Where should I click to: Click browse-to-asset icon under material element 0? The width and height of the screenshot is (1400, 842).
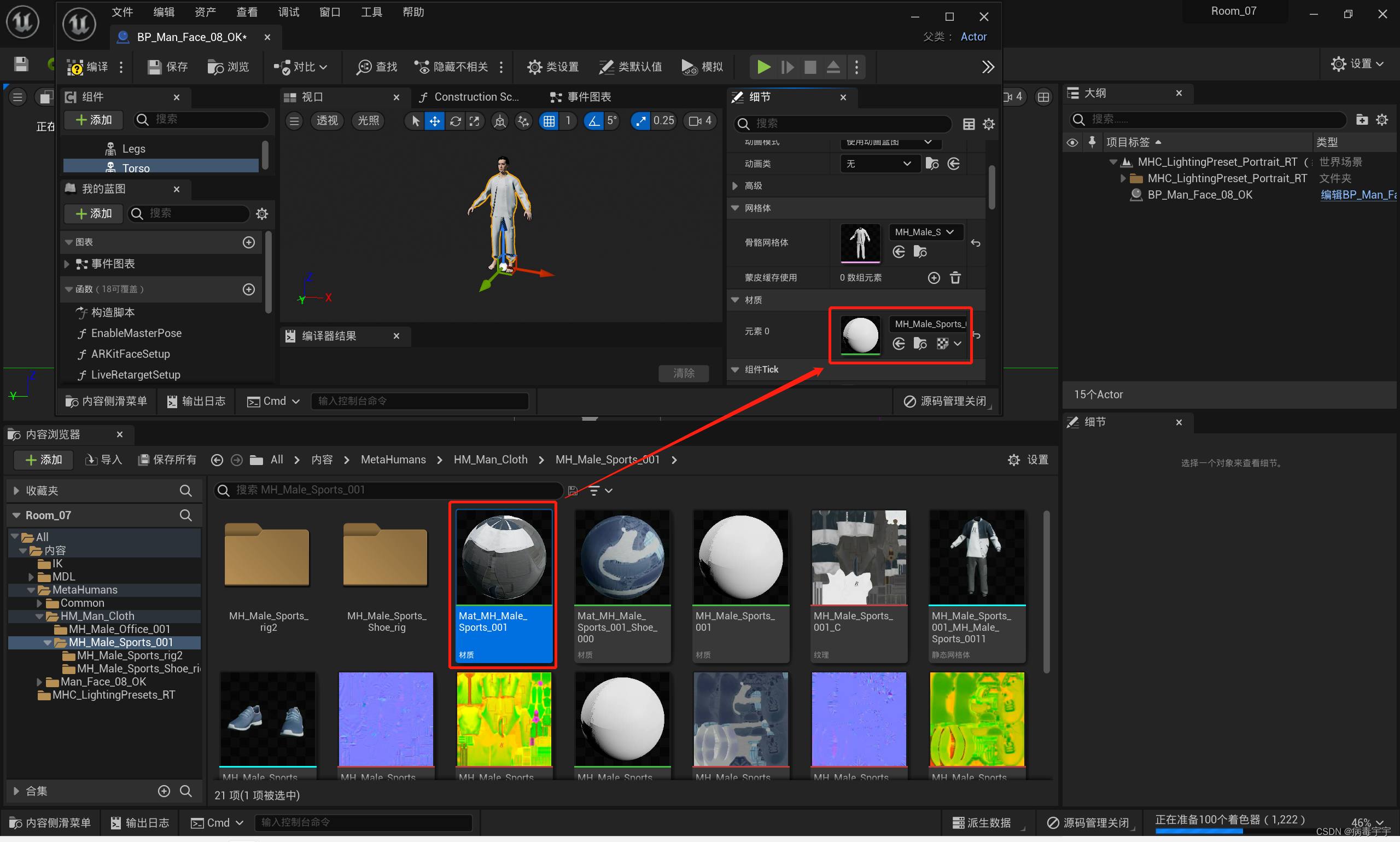point(920,344)
